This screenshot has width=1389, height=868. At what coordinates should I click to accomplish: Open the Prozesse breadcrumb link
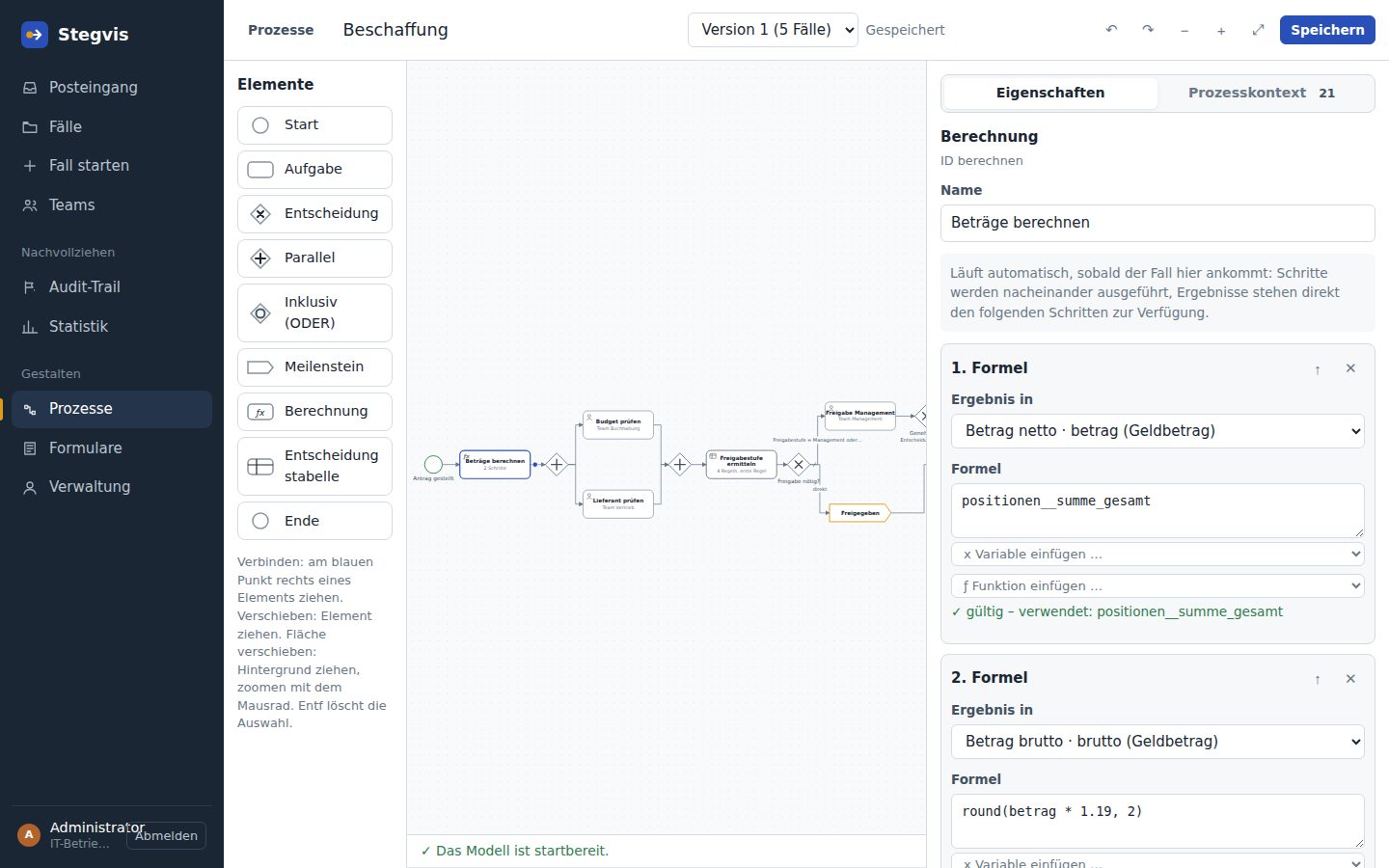[x=281, y=30]
